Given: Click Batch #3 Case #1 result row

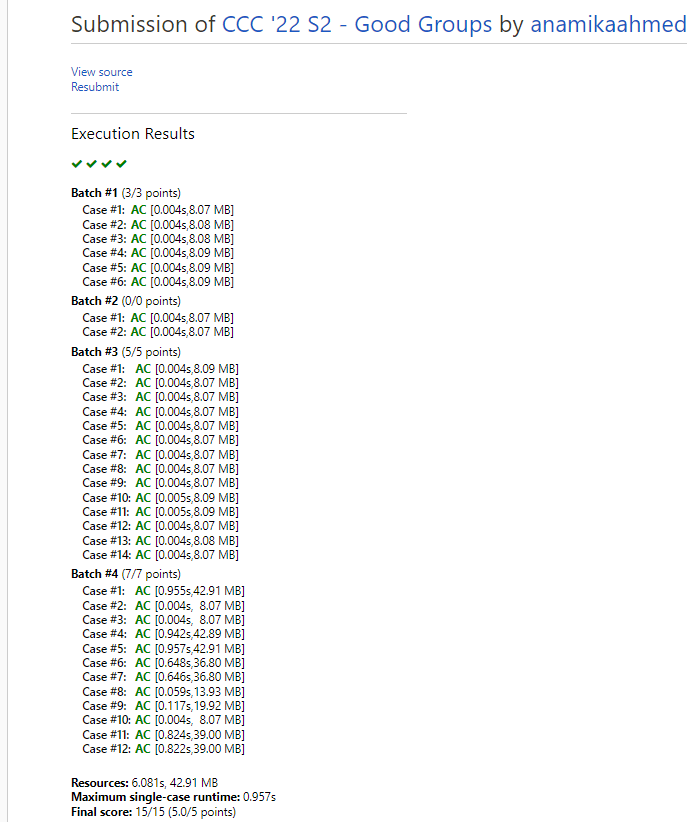Looking at the screenshot, I should click(160, 369).
